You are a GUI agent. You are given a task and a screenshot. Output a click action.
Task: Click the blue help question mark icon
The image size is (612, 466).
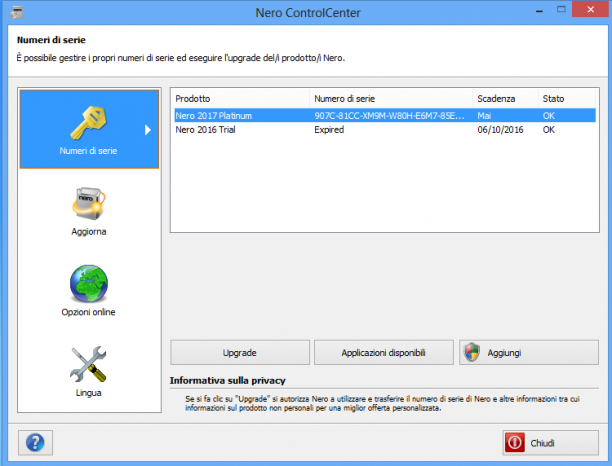click(x=35, y=443)
